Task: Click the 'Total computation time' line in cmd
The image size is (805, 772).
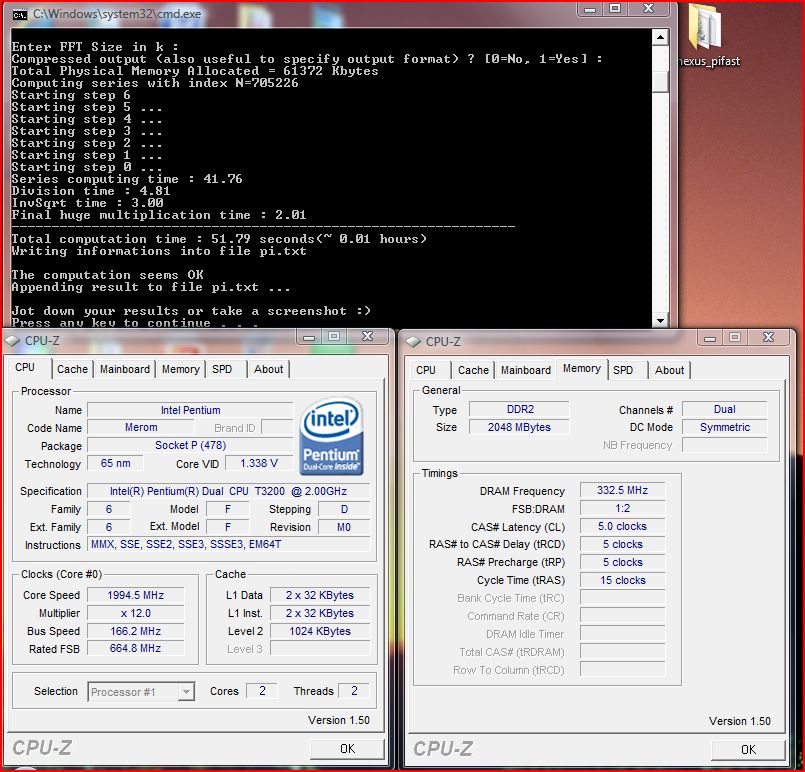Action: tap(219, 239)
